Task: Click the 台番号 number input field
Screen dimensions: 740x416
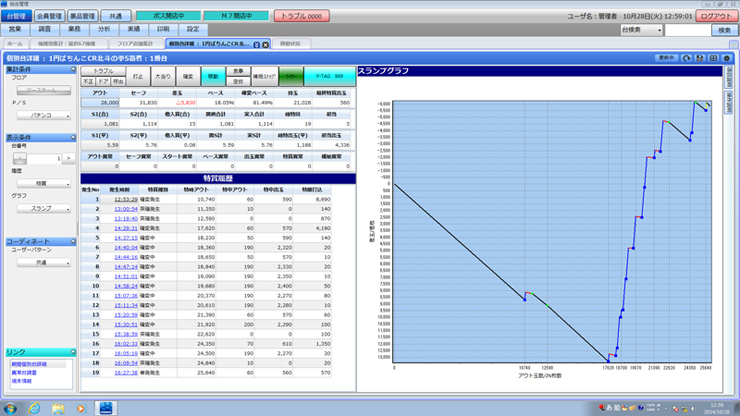Action: [44, 158]
